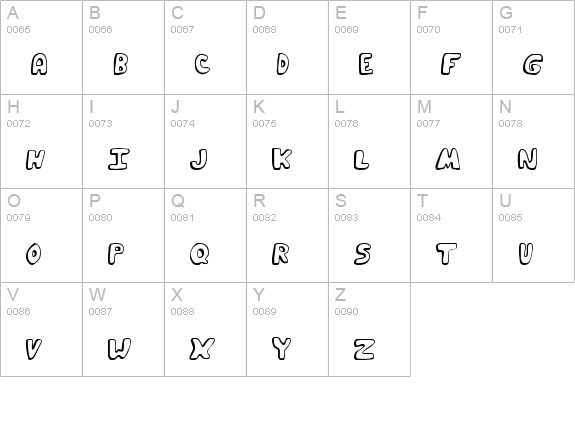
Task: Click the character code 0070
Action: point(428,29)
